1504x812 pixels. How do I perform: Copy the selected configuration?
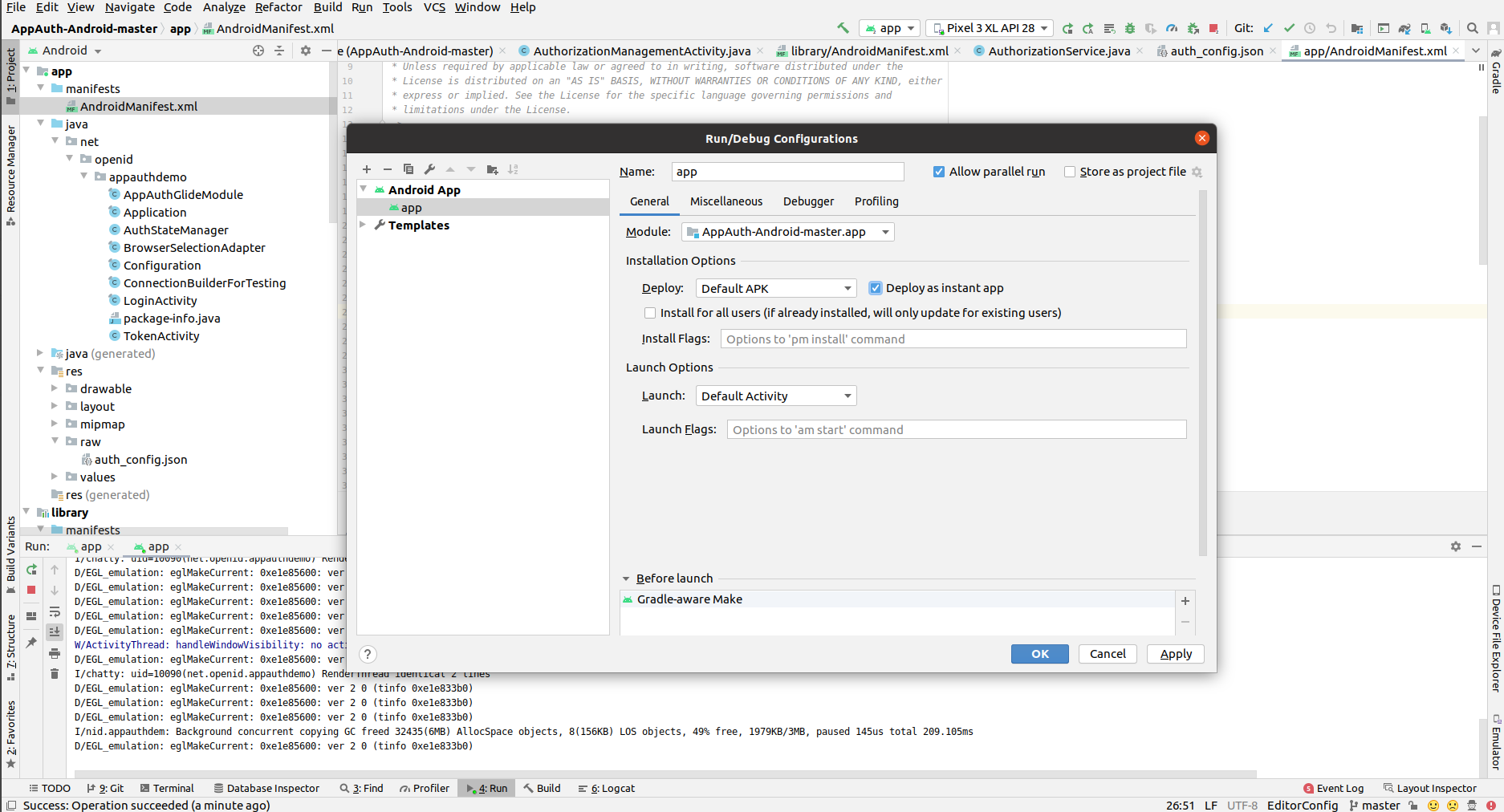[x=409, y=169]
